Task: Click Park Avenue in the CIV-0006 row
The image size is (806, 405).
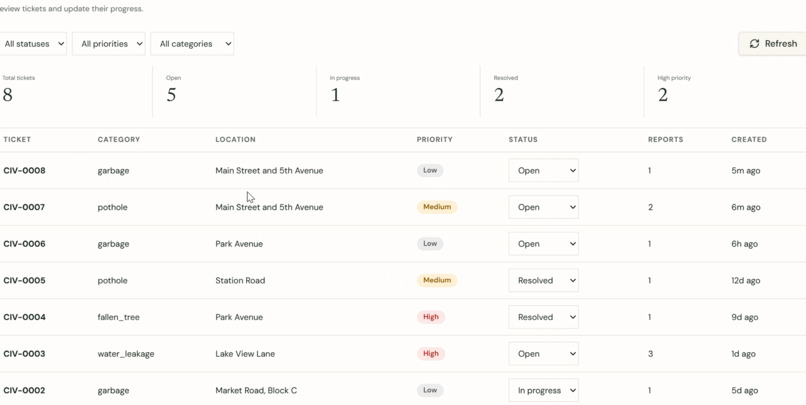Action: tap(239, 244)
